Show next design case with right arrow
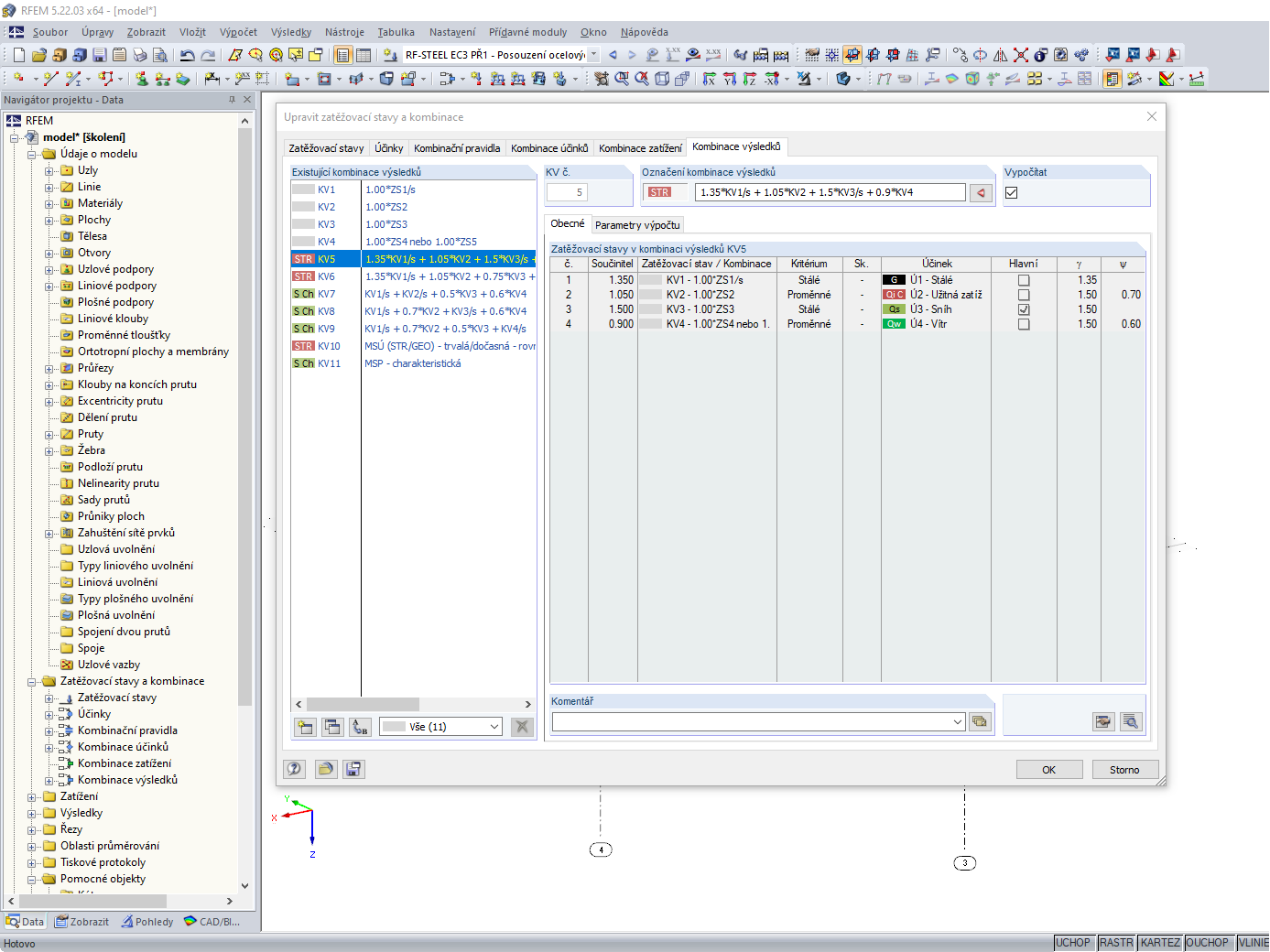This screenshot has width=1270, height=952. 632,55
